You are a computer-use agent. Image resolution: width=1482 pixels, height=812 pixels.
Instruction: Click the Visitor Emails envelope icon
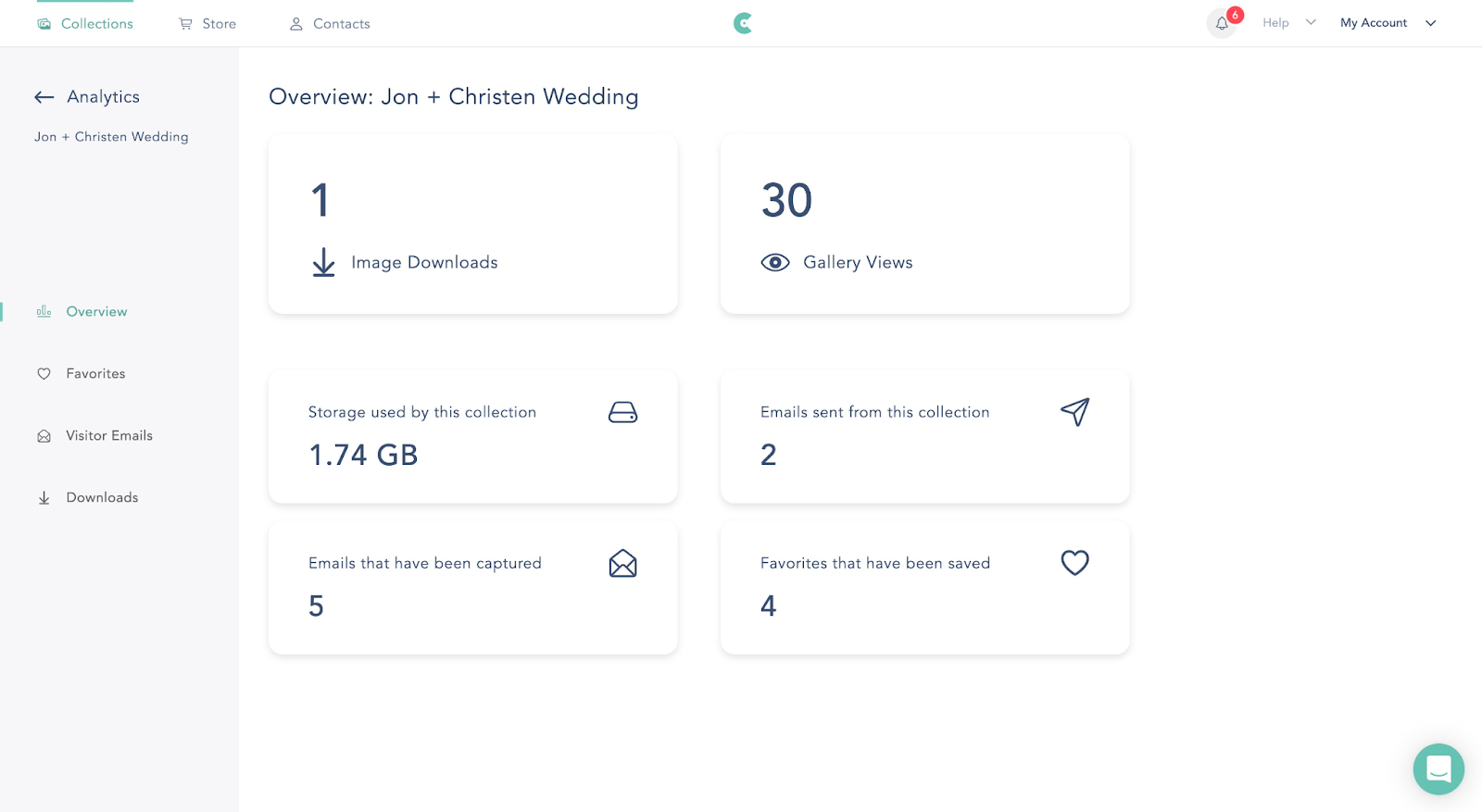click(x=44, y=436)
